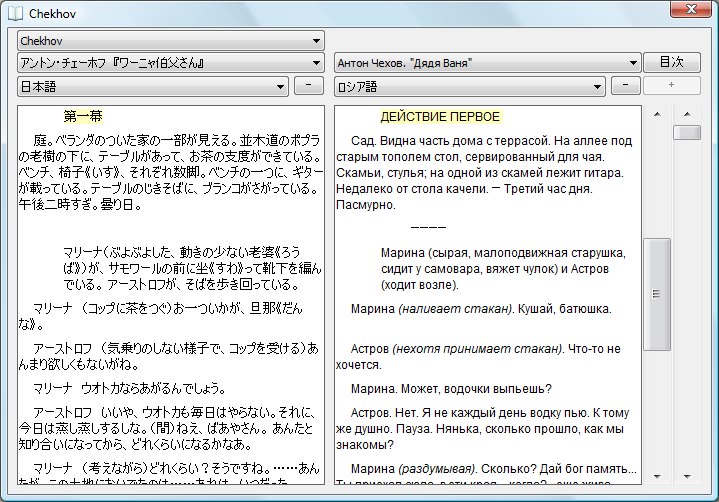Click the paragraph アーストロフ いいや、ウオトカも
The width and height of the screenshot is (719, 502).
tap(167, 429)
